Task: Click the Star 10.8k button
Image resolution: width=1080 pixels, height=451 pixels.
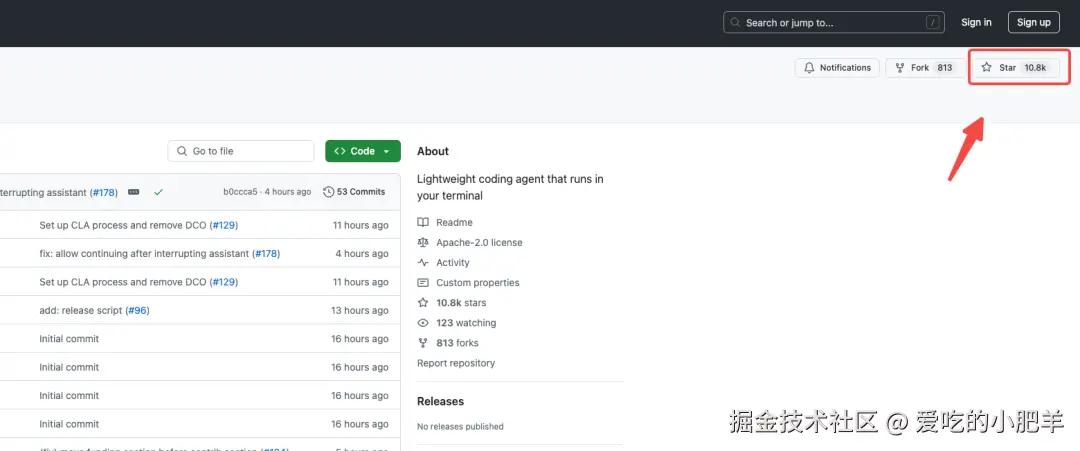Action: [1015, 67]
